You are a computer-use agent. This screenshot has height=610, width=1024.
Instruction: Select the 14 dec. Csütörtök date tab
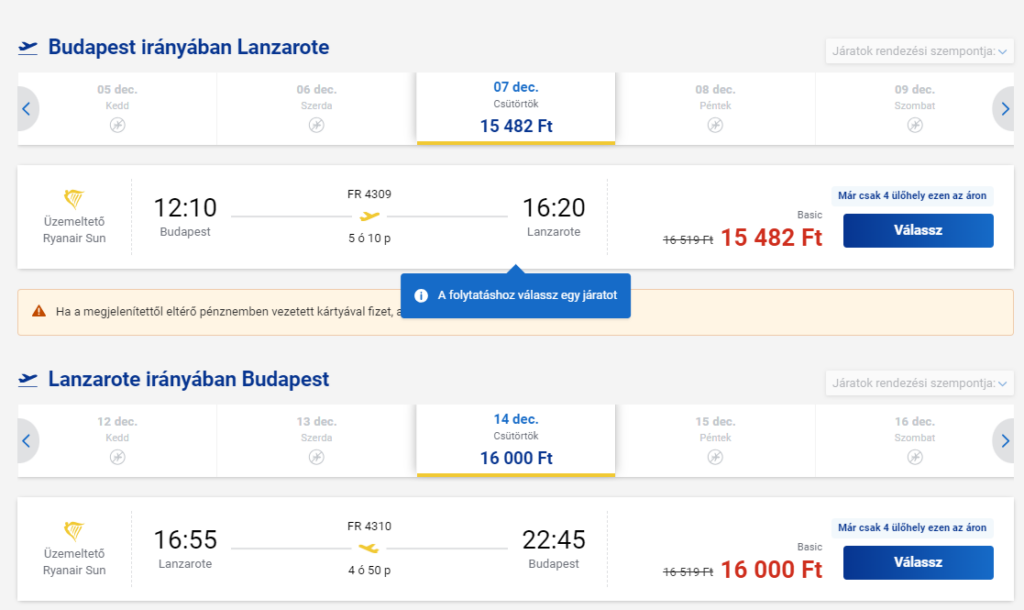click(516, 441)
